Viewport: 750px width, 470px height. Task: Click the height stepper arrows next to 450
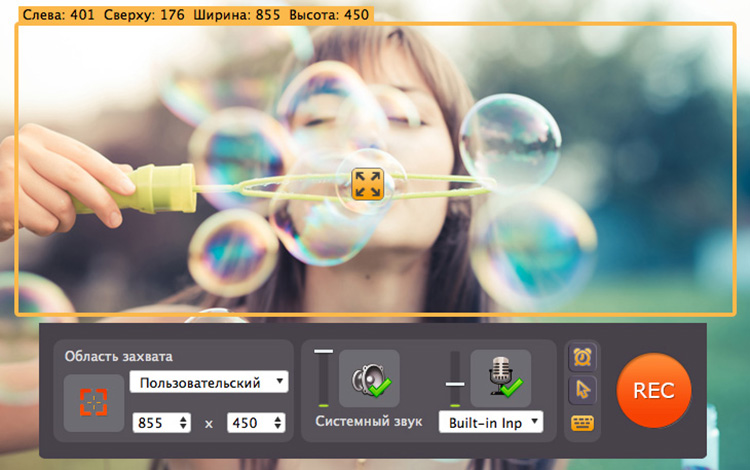[279, 423]
